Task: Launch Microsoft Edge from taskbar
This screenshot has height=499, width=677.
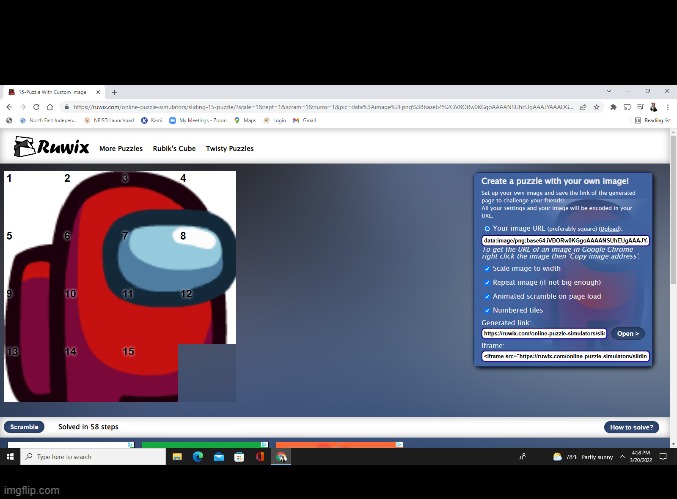Action: (x=196, y=456)
